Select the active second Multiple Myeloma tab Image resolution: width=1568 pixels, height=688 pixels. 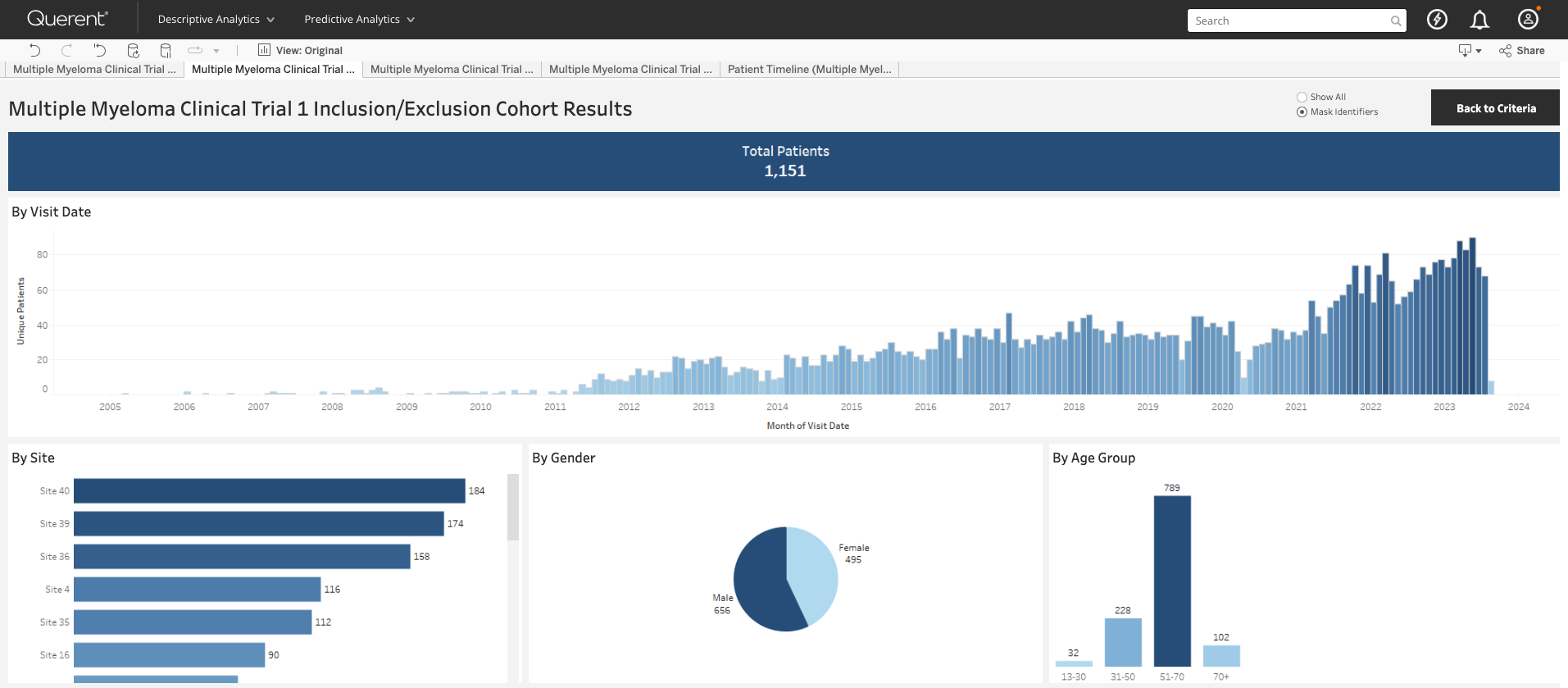click(x=273, y=70)
